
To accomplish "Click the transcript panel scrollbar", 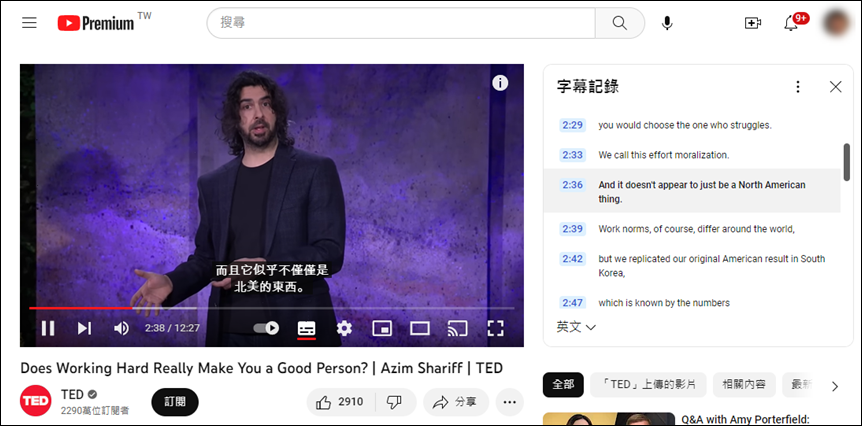I will (x=847, y=162).
